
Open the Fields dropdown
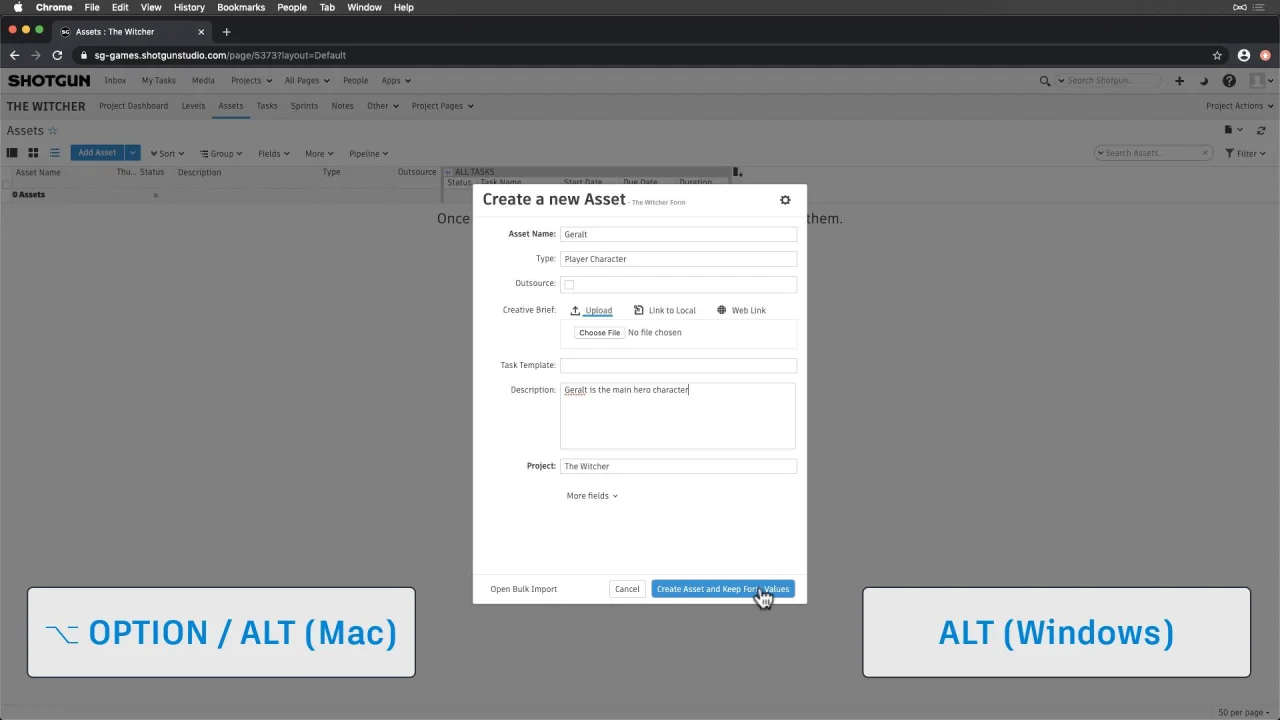[274, 154]
